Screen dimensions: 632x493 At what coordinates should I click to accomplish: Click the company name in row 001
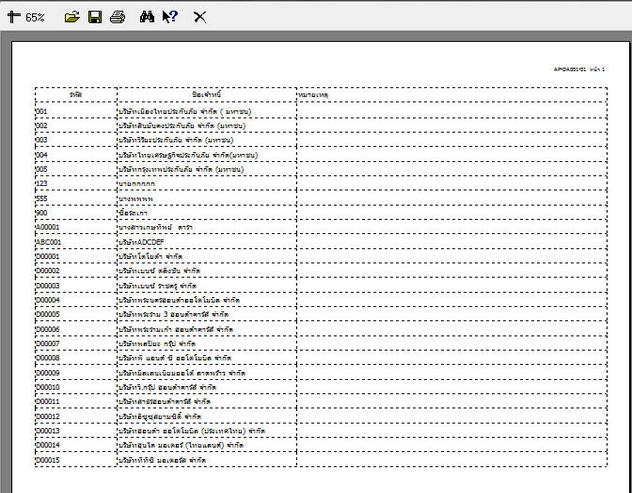point(185,111)
